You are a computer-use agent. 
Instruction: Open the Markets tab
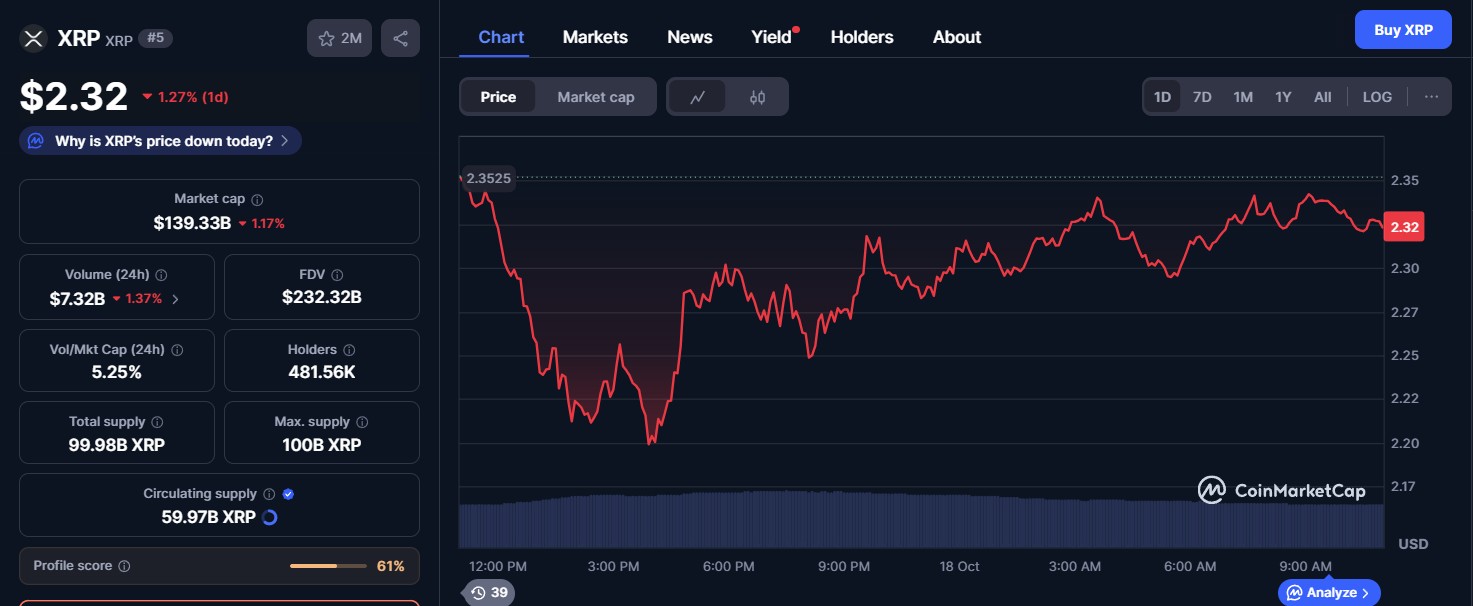pos(595,37)
